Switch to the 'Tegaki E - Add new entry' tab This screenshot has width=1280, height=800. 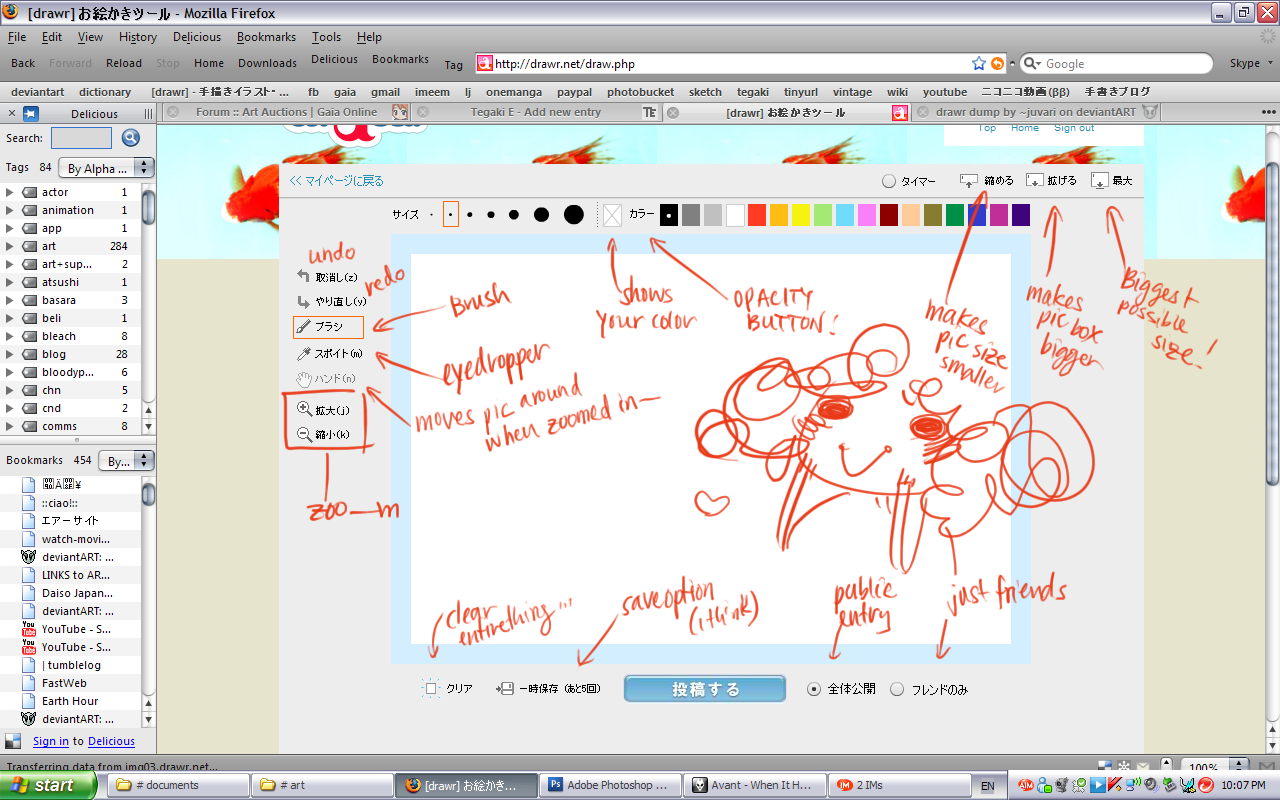click(x=536, y=112)
